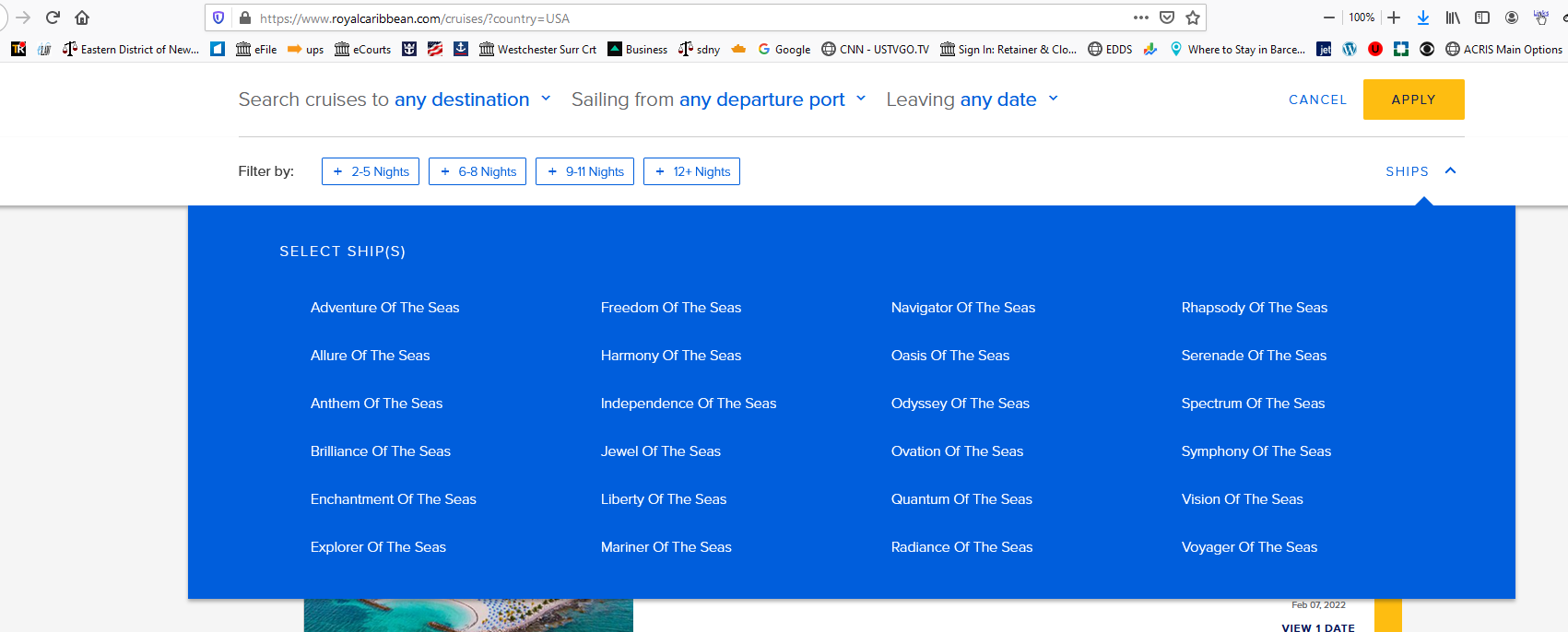Open the anchor bookmark icon
The width and height of the screenshot is (1568, 632).
[x=461, y=49]
